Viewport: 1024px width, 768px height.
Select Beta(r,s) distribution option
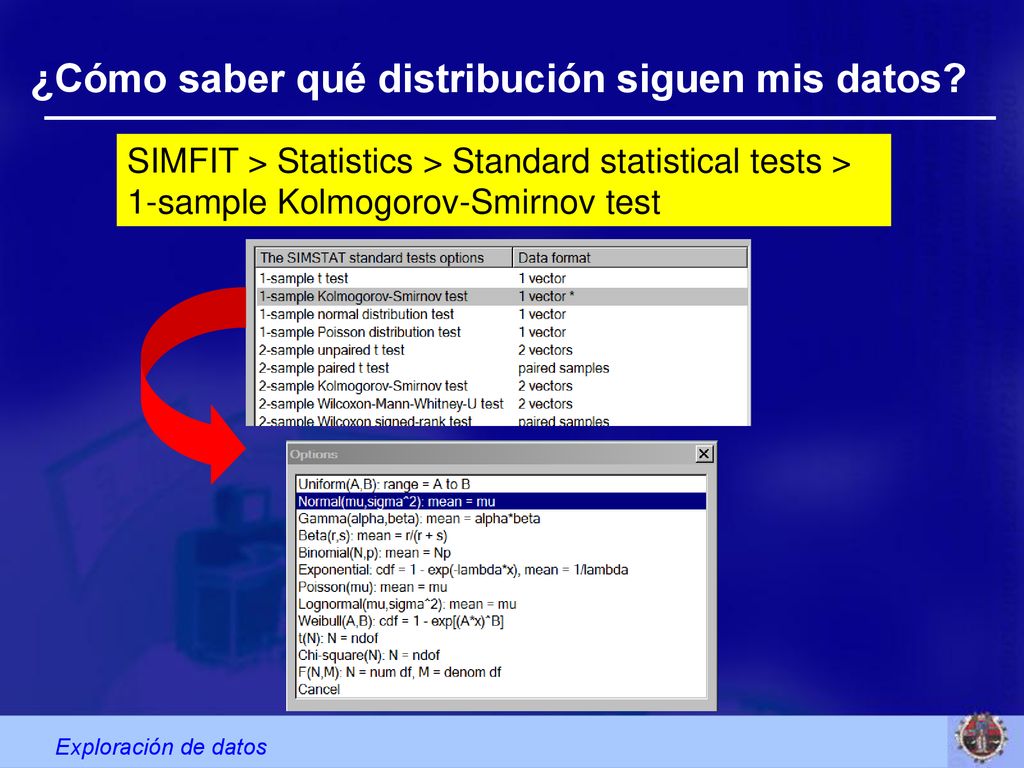click(x=501, y=536)
